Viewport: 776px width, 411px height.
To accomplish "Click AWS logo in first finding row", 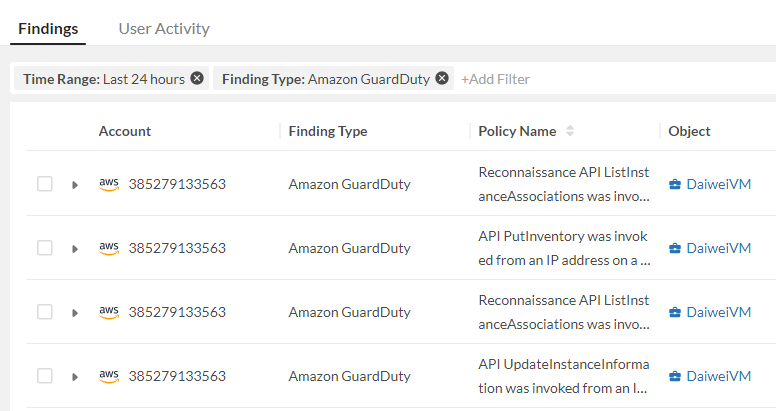I will [x=109, y=184].
